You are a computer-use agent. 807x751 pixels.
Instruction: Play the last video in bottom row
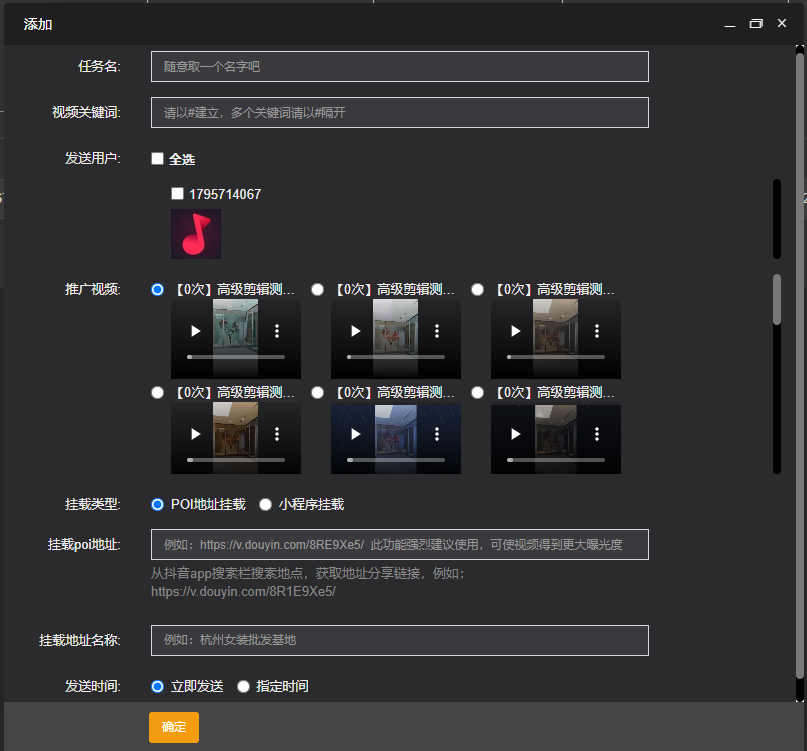[x=515, y=434]
